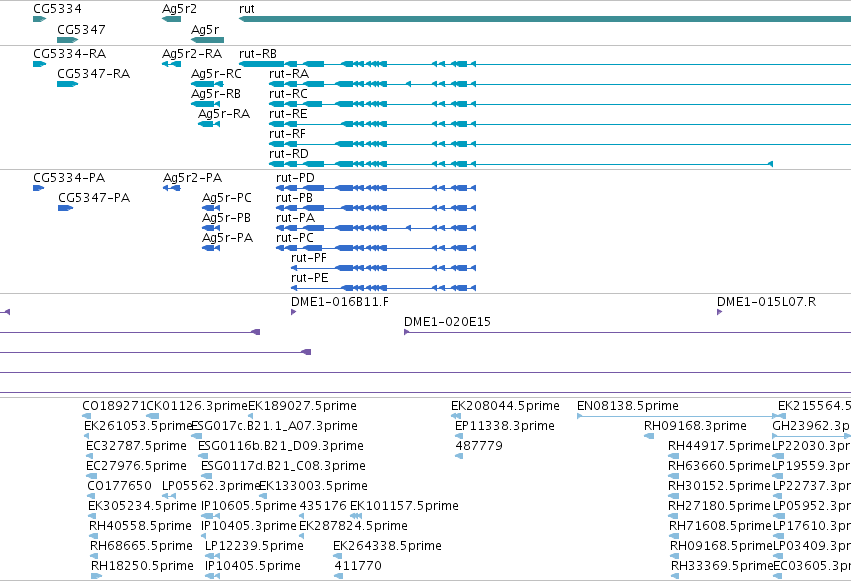Click EST EK208044.5prime
This screenshot has height=581, width=851.
tap(505, 406)
